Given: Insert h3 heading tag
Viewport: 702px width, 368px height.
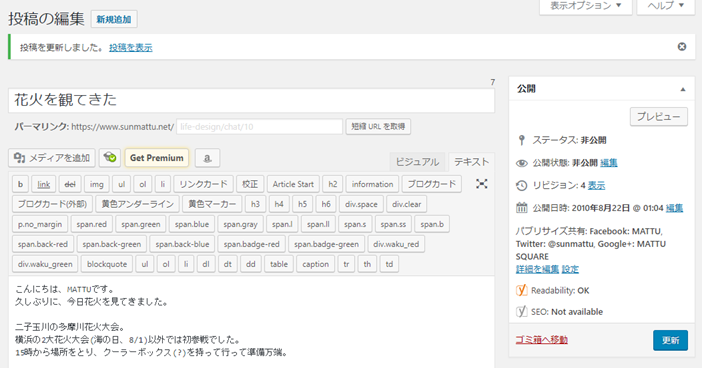Looking at the screenshot, I should point(255,204).
